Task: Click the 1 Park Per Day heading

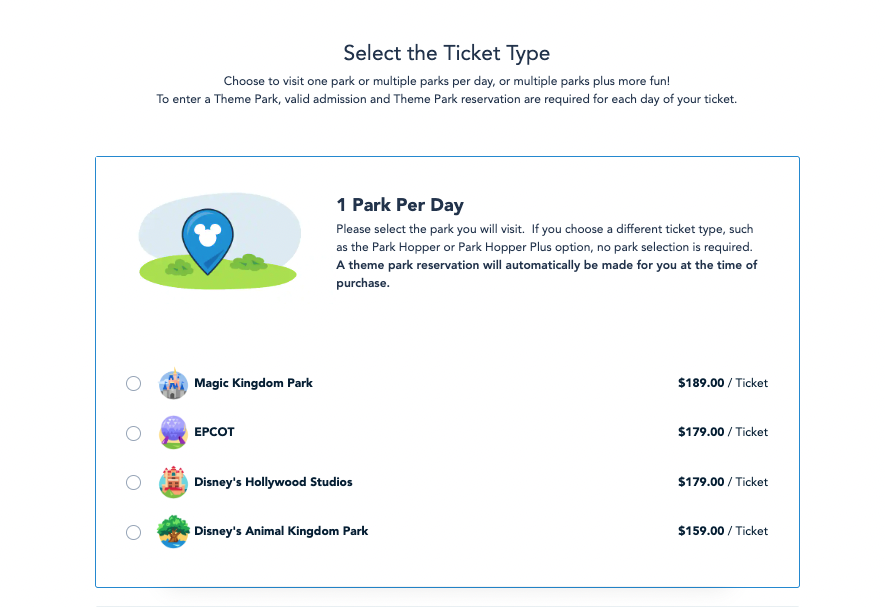Action: coord(400,205)
